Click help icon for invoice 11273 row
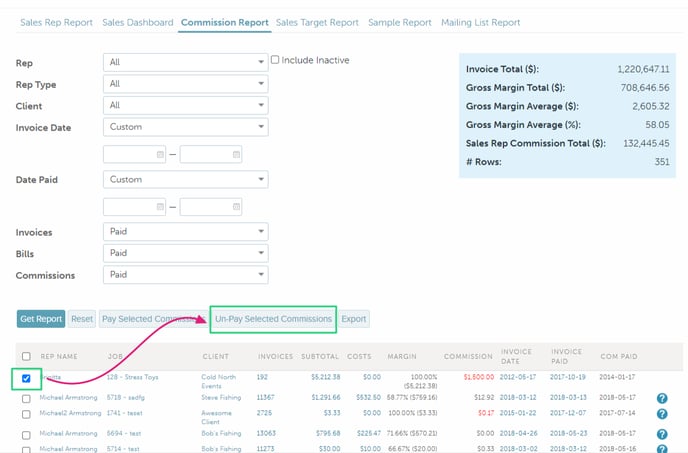688x453 pixels. 661,449
